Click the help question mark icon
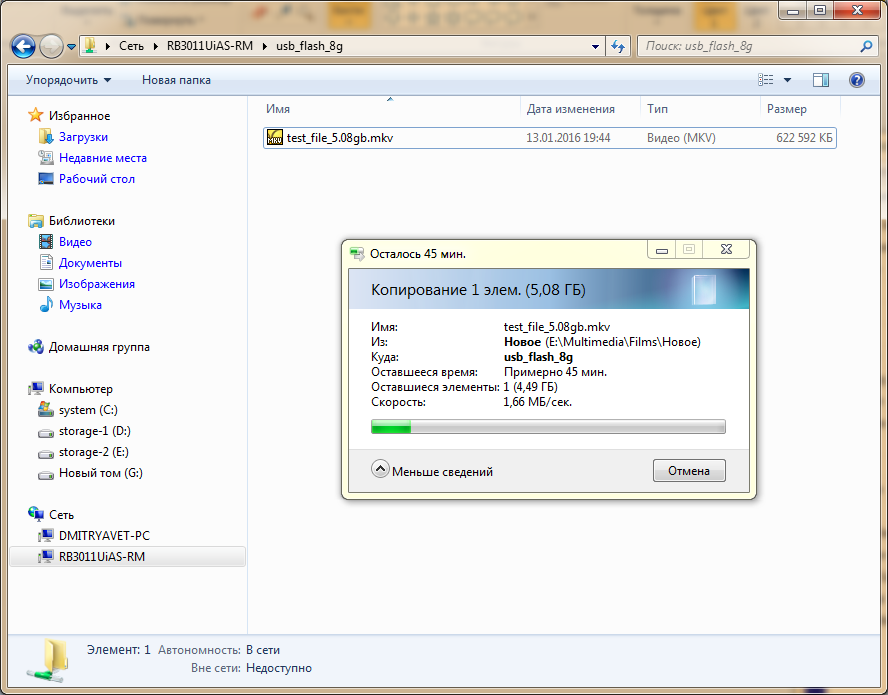 click(x=856, y=80)
